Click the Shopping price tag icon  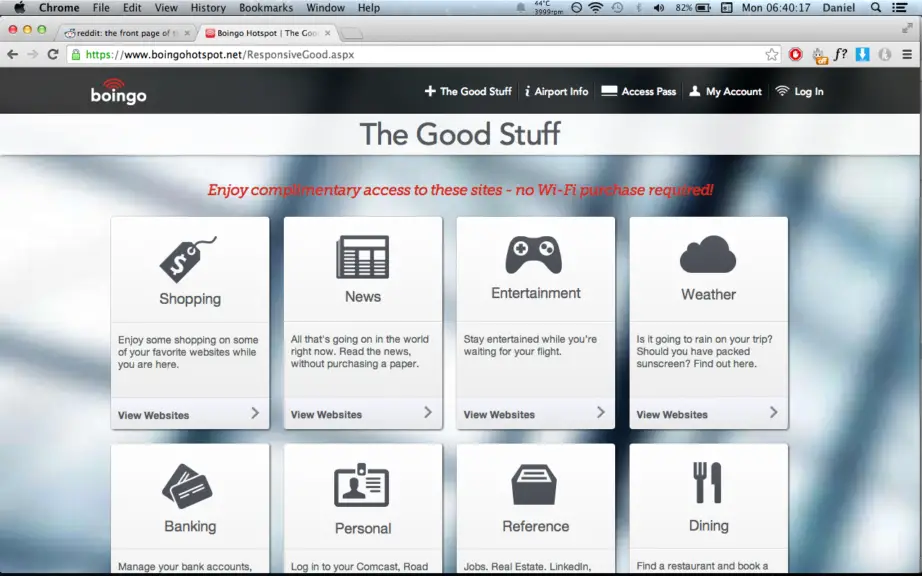[x=188, y=259]
